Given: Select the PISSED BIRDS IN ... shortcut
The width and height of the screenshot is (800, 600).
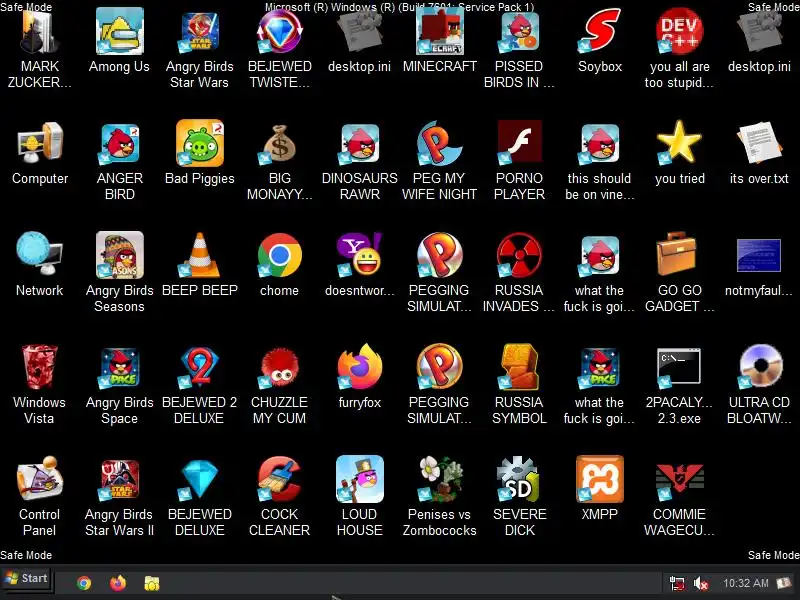Looking at the screenshot, I should [519, 32].
